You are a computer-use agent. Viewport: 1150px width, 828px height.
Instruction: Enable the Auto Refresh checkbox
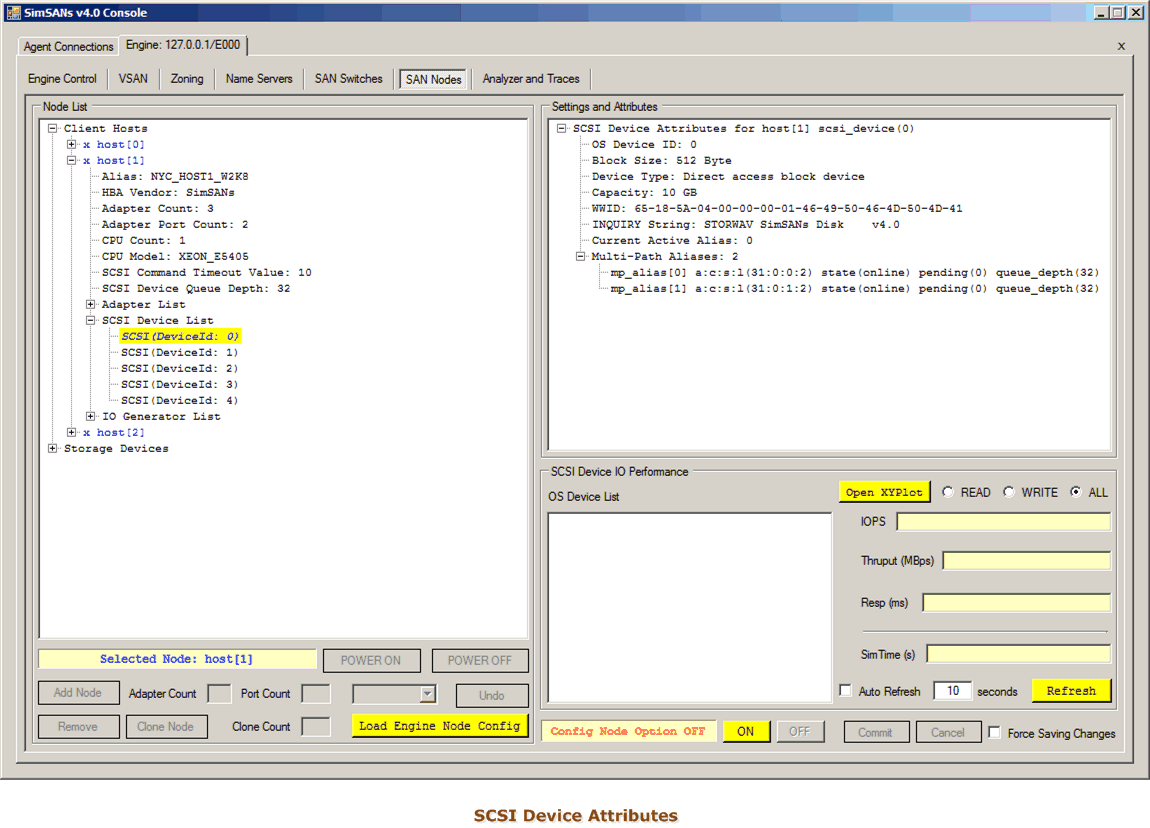coord(846,691)
